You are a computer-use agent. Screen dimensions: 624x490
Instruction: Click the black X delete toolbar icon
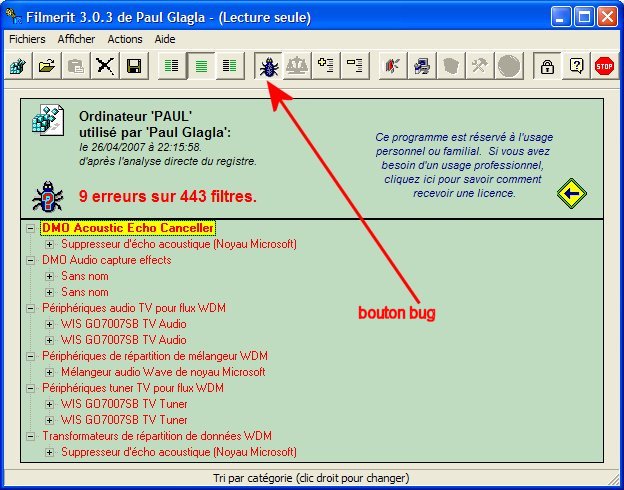click(x=105, y=66)
